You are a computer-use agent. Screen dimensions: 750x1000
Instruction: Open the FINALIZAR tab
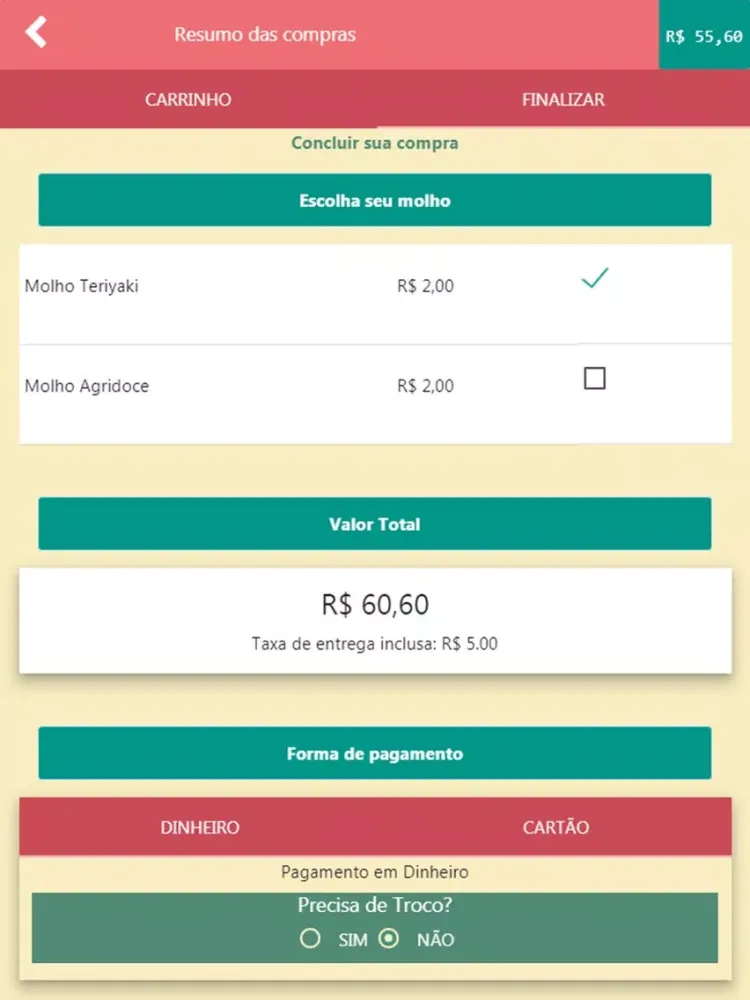(x=563, y=100)
